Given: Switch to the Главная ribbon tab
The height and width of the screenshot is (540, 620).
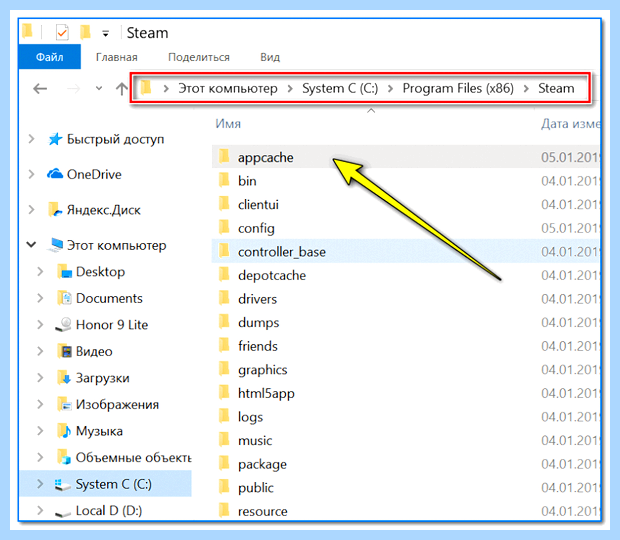Looking at the screenshot, I should pyautogui.click(x=117, y=57).
